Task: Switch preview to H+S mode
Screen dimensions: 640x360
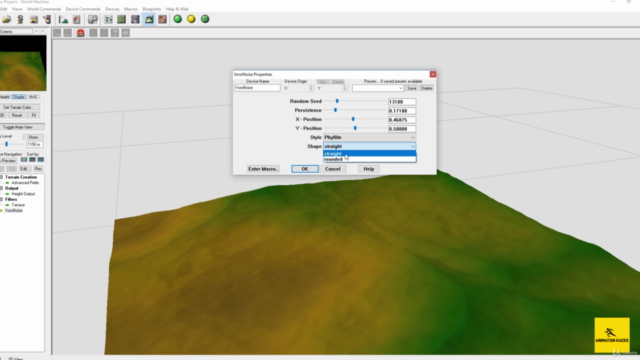Action: [33, 97]
